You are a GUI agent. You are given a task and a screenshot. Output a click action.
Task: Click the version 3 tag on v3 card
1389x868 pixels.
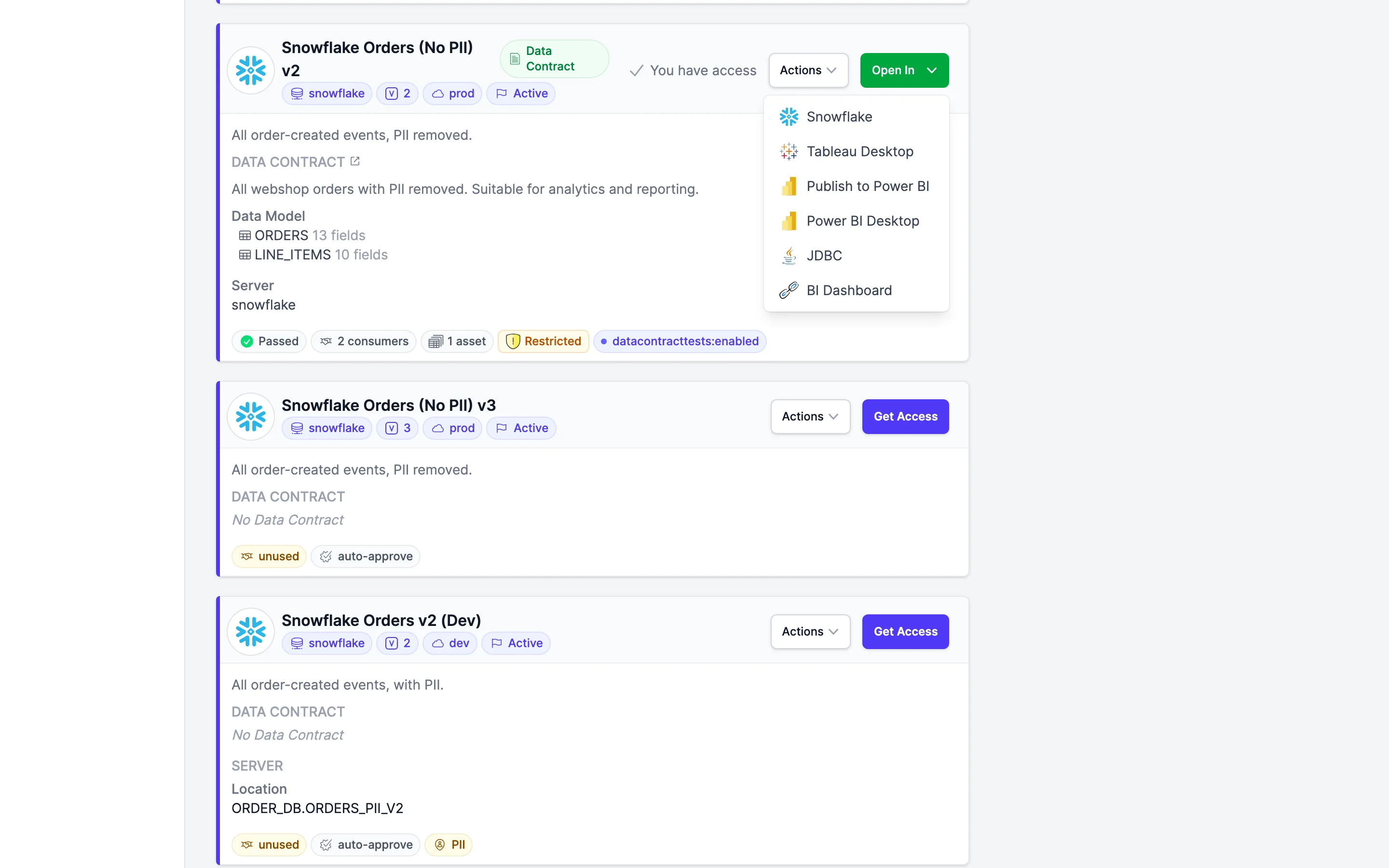(x=397, y=428)
